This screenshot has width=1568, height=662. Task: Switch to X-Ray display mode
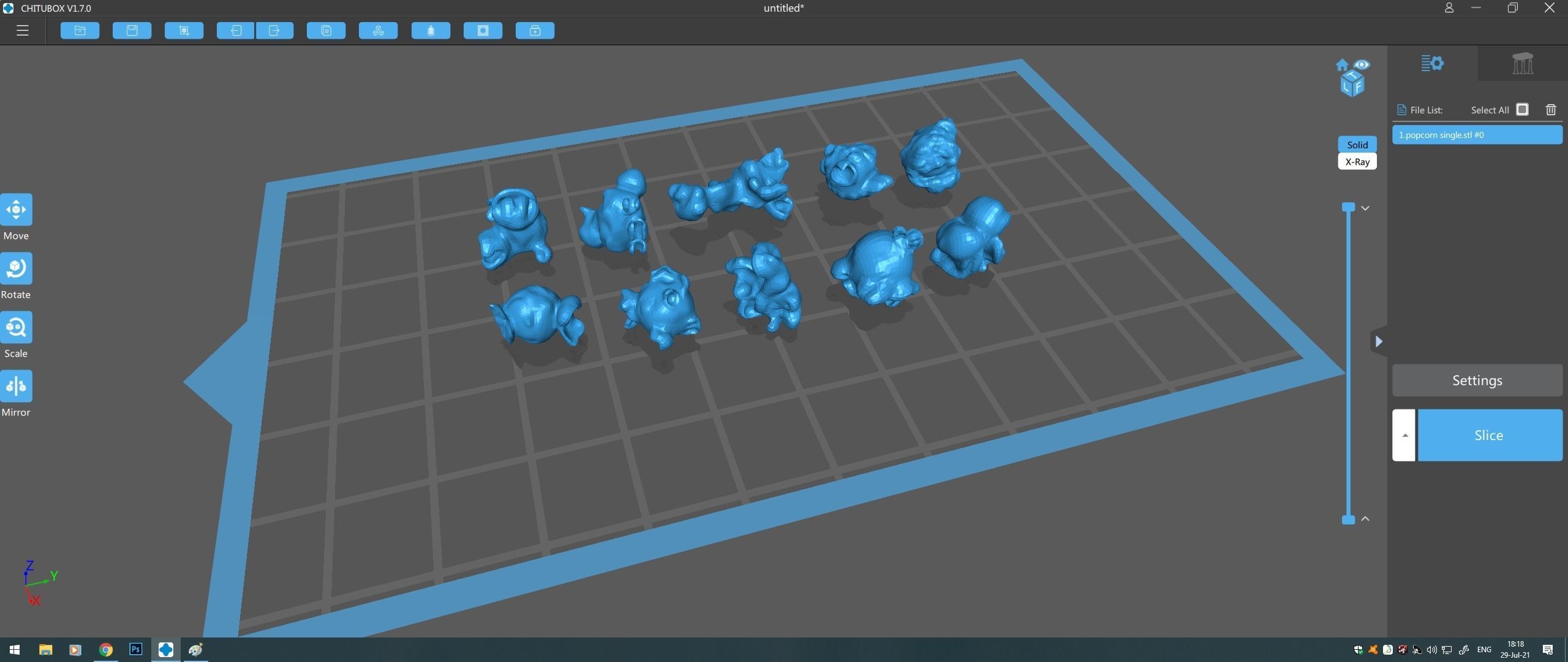[x=1357, y=162]
